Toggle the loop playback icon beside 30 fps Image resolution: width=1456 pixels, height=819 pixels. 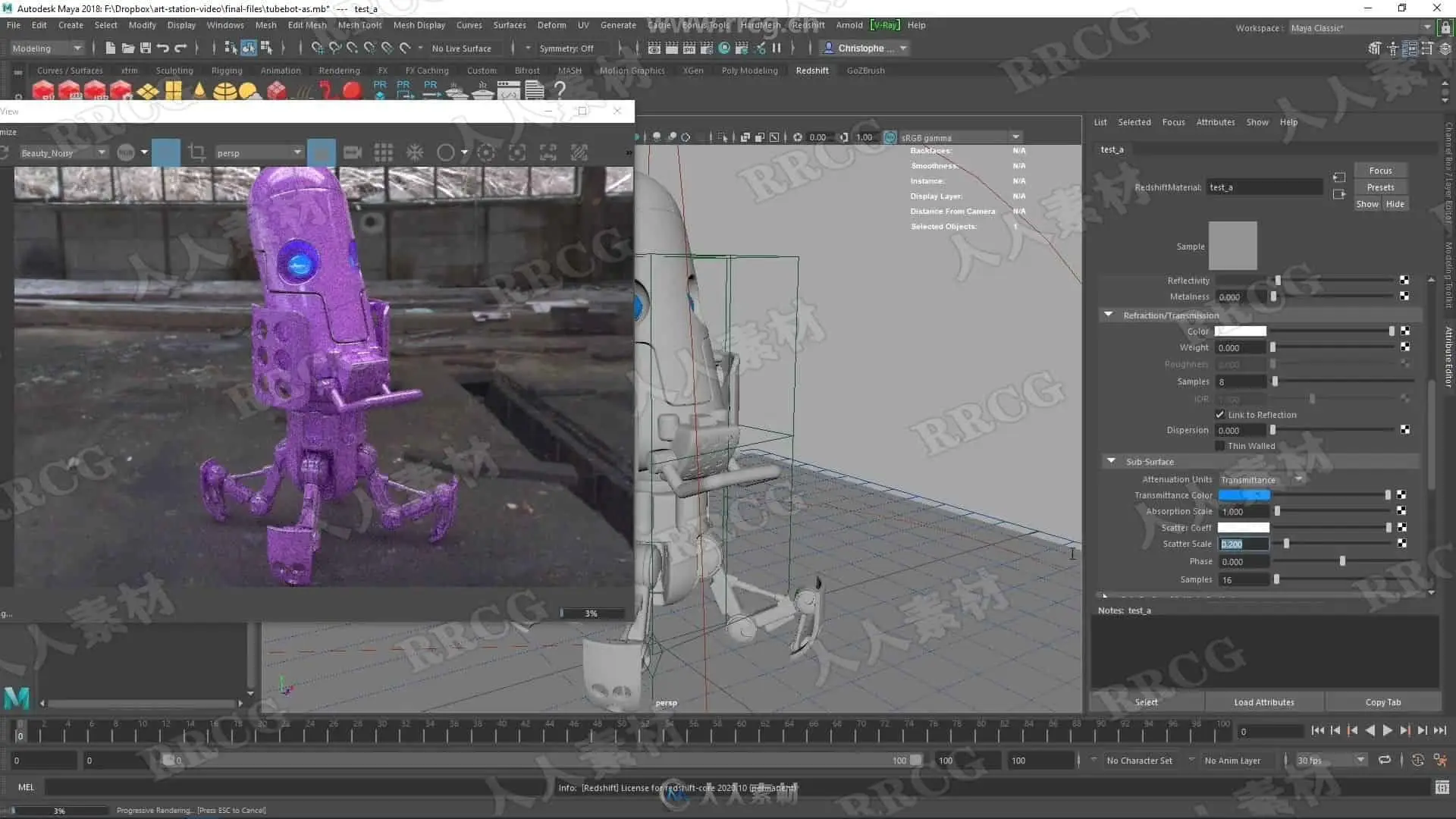tap(1385, 760)
